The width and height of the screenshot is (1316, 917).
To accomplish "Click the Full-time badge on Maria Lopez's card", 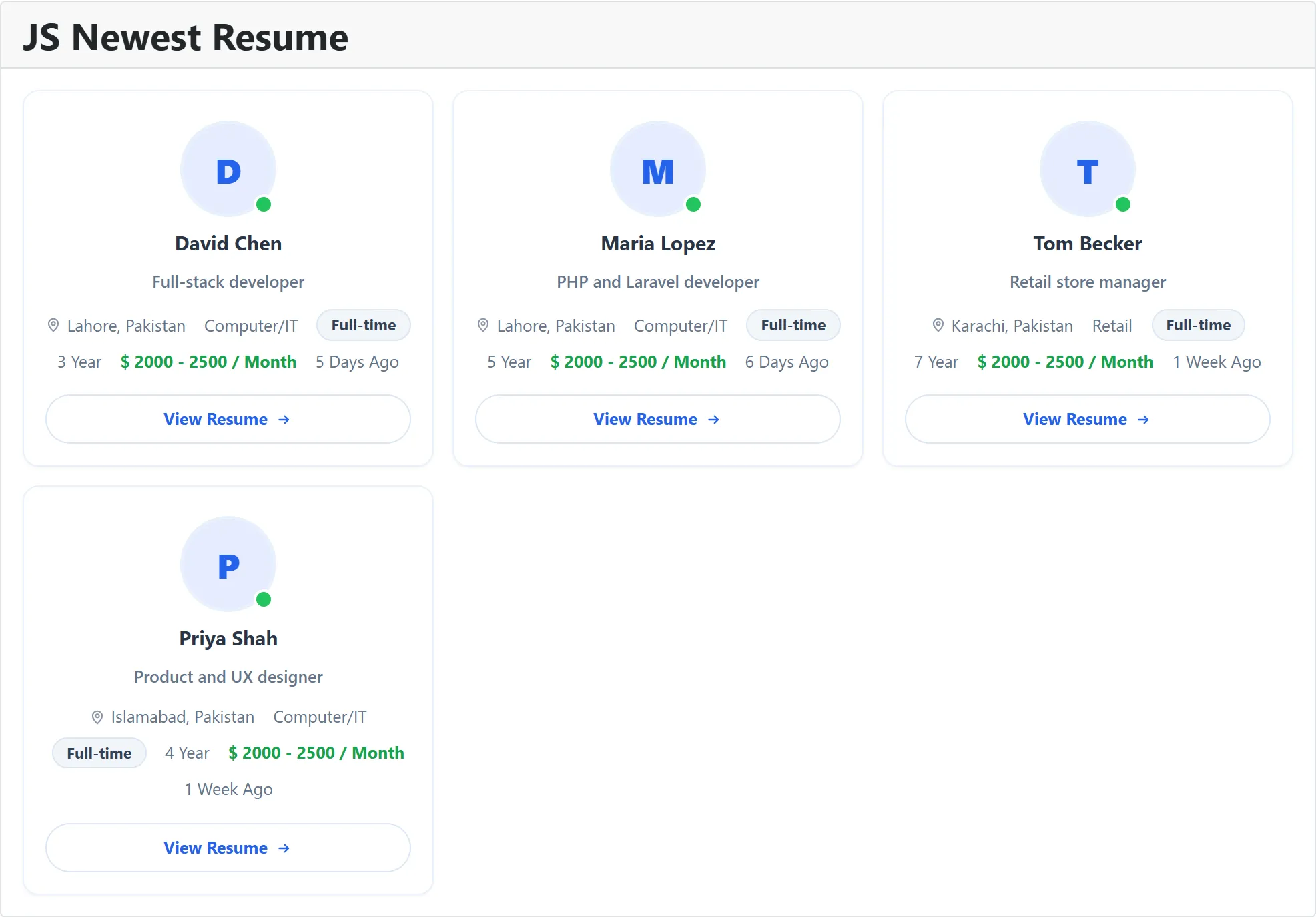I will click(793, 325).
